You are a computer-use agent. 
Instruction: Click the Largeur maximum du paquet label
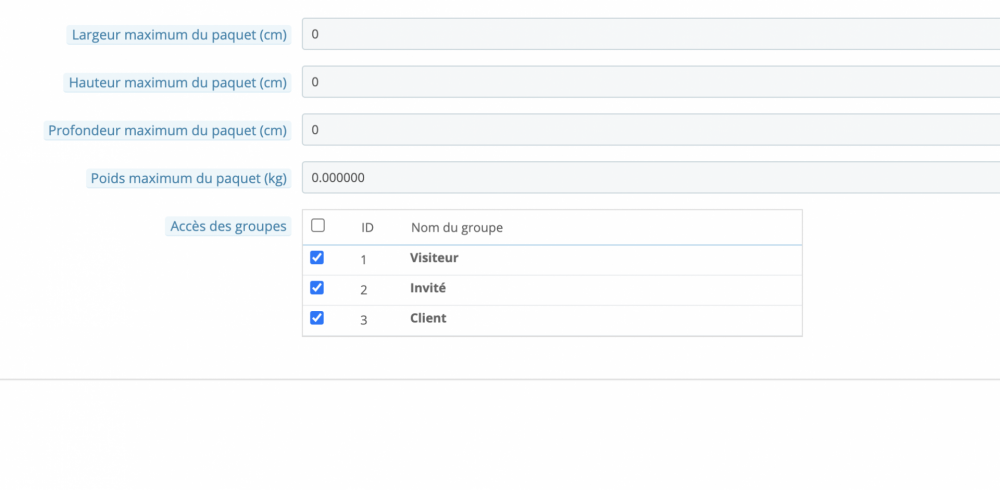179,35
